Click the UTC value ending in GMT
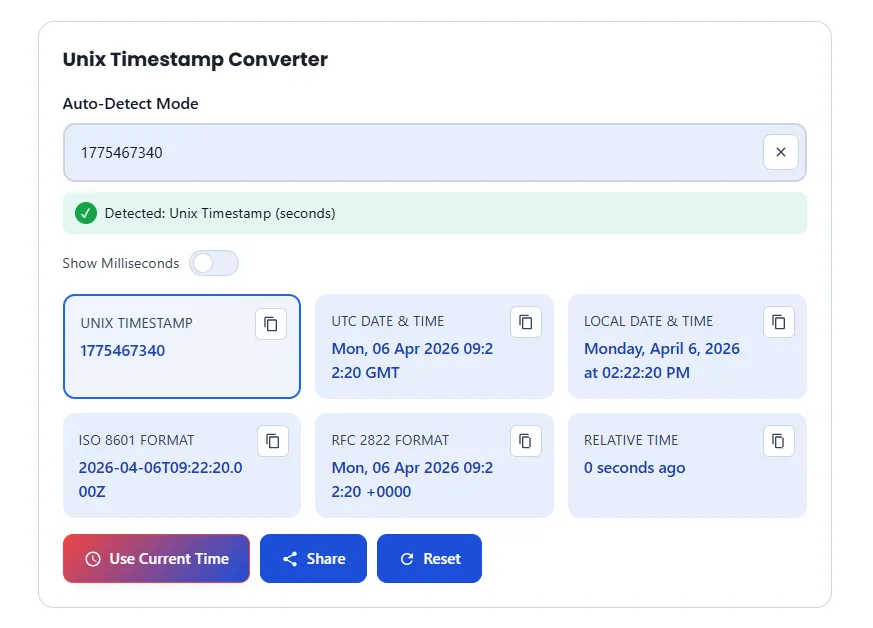This screenshot has height=628, width=873. [412, 361]
